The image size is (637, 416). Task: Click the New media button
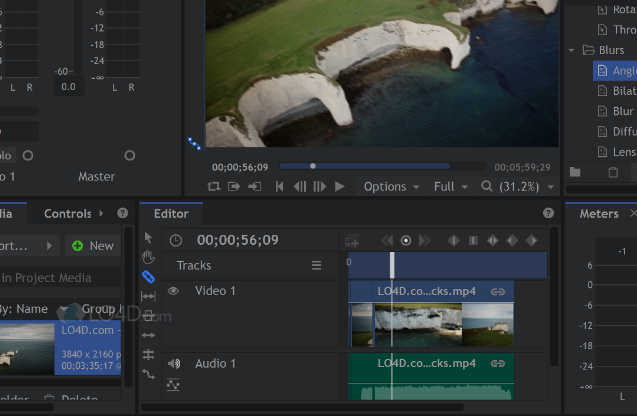92,245
